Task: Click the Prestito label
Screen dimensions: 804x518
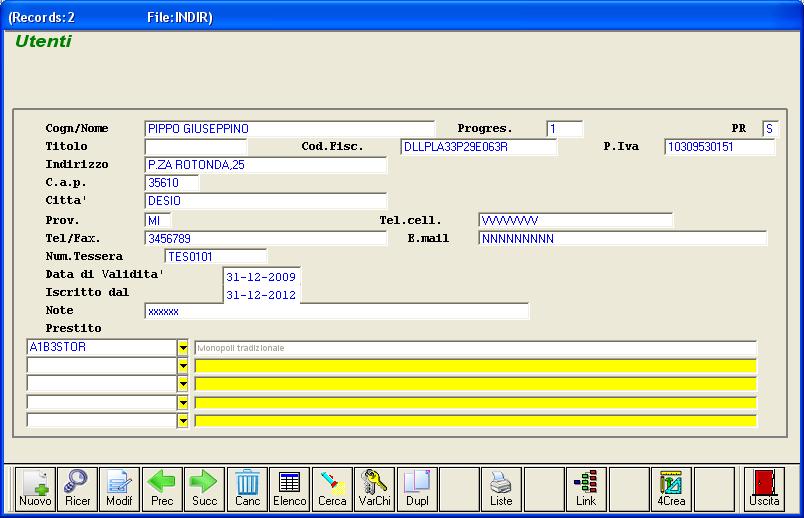Action: click(x=73, y=328)
